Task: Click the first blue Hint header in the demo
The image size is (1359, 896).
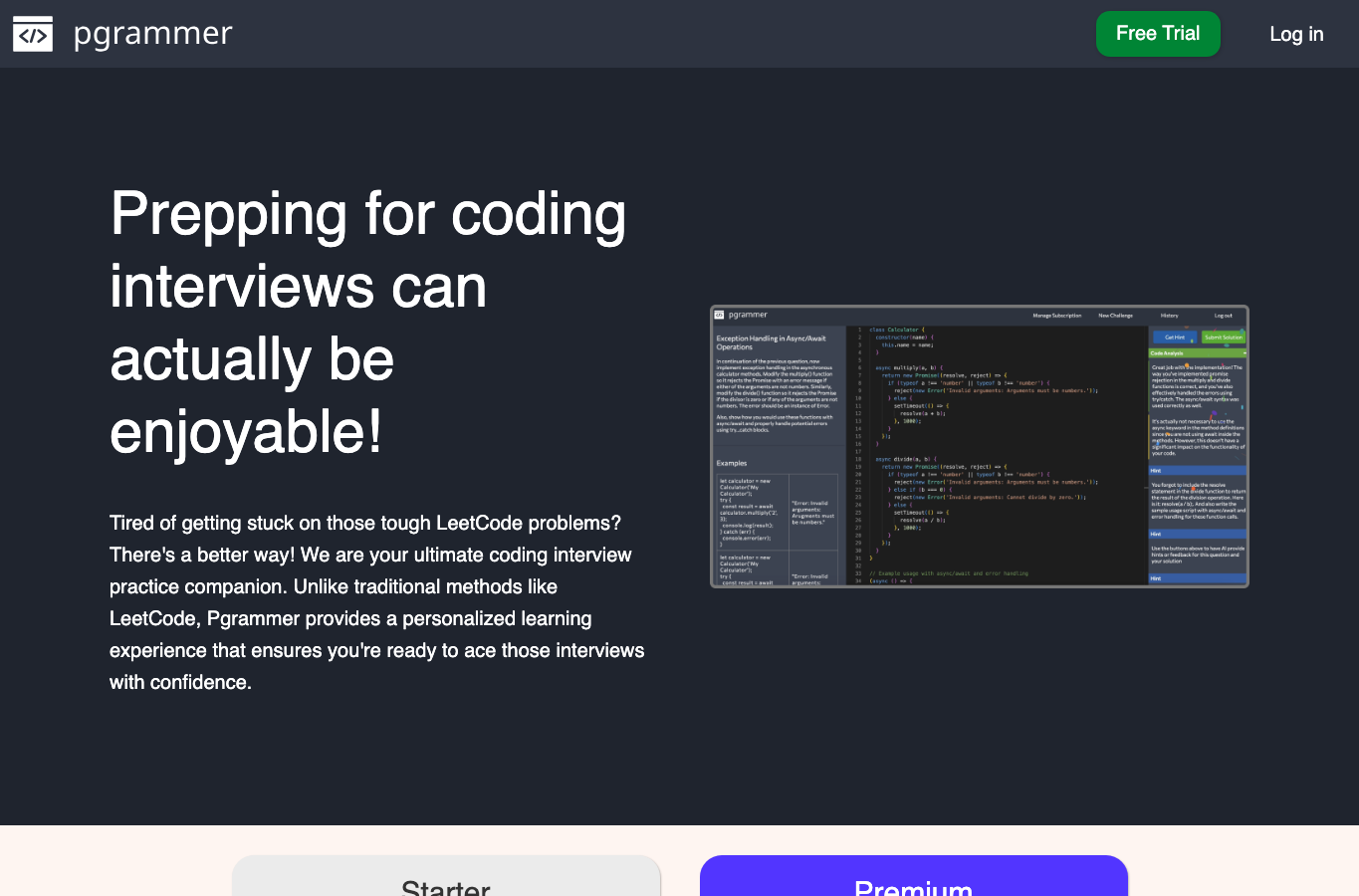Action: point(1198,471)
